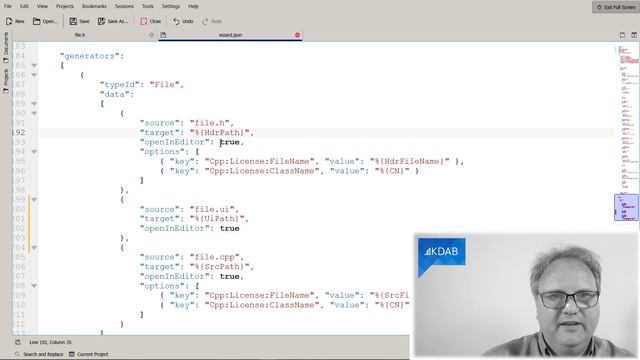Click the "%{SrcPath}" target value

[x=219, y=267]
